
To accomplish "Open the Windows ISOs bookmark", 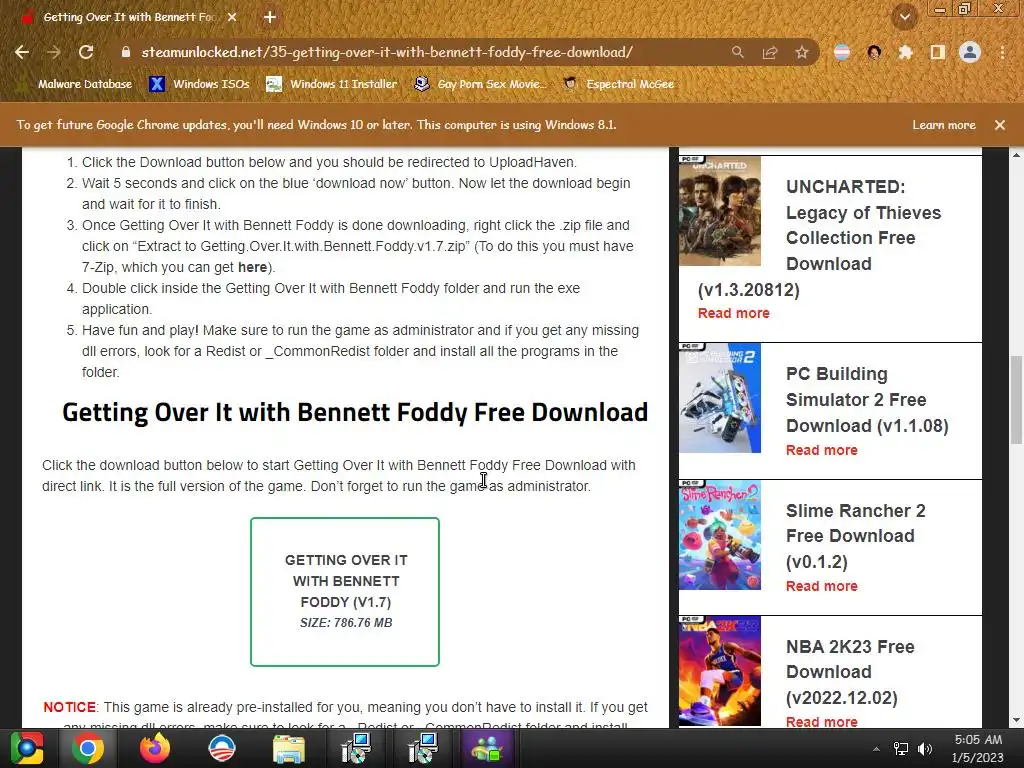I will (x=199, y=84).
